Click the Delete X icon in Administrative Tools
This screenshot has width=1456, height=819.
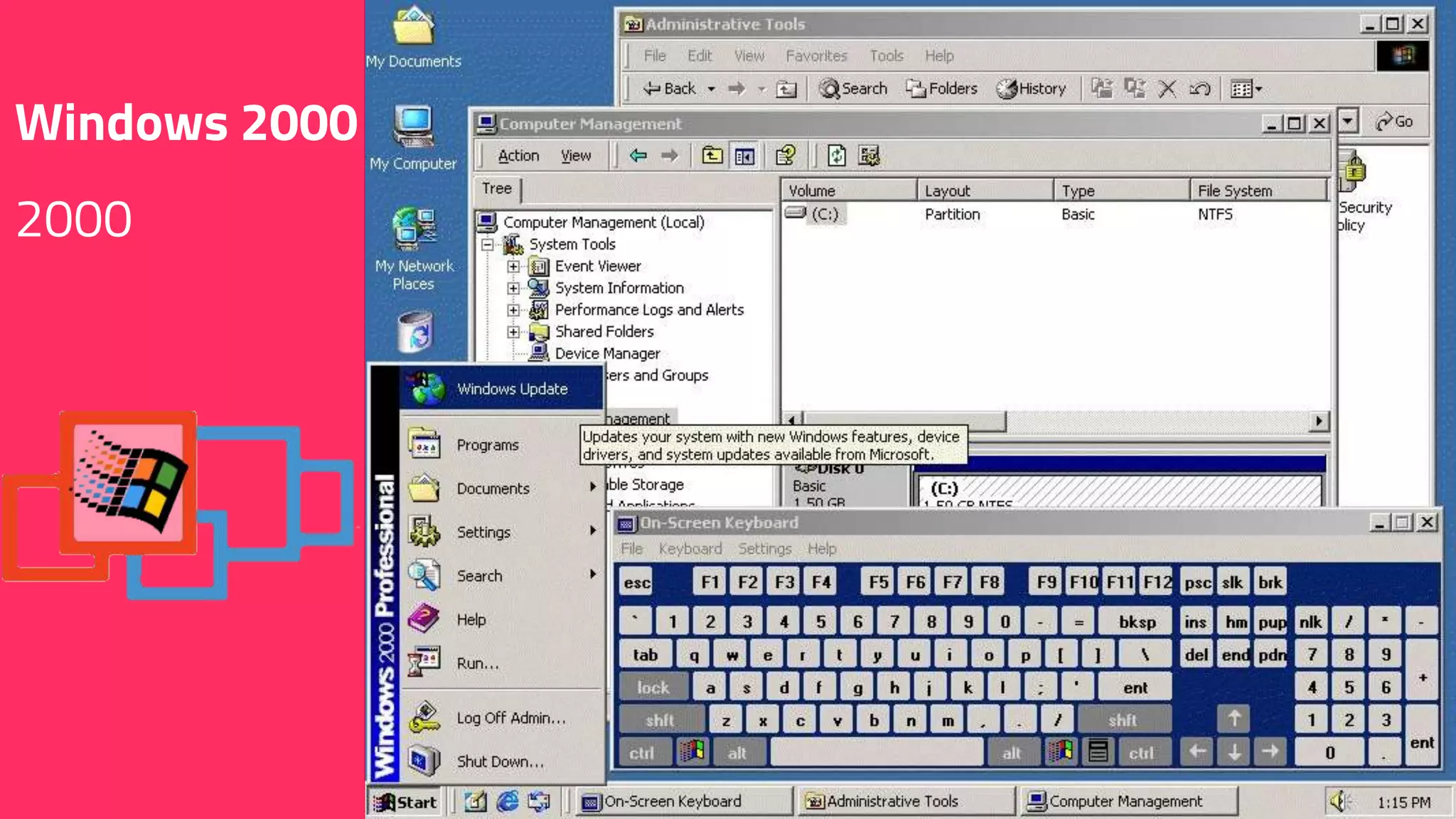[x=1167, y=89]
